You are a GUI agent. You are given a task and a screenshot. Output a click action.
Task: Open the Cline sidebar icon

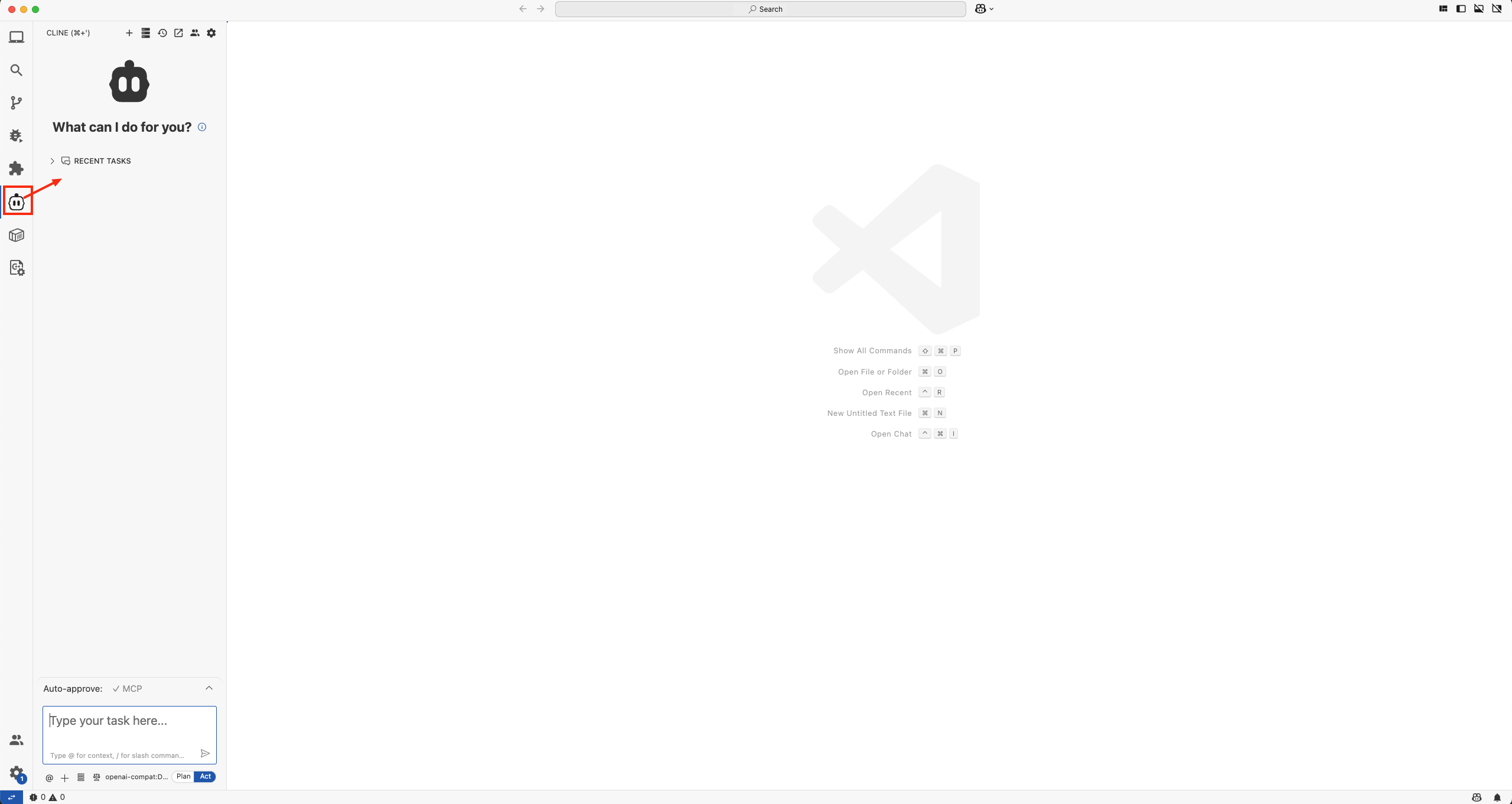(17, 201)
